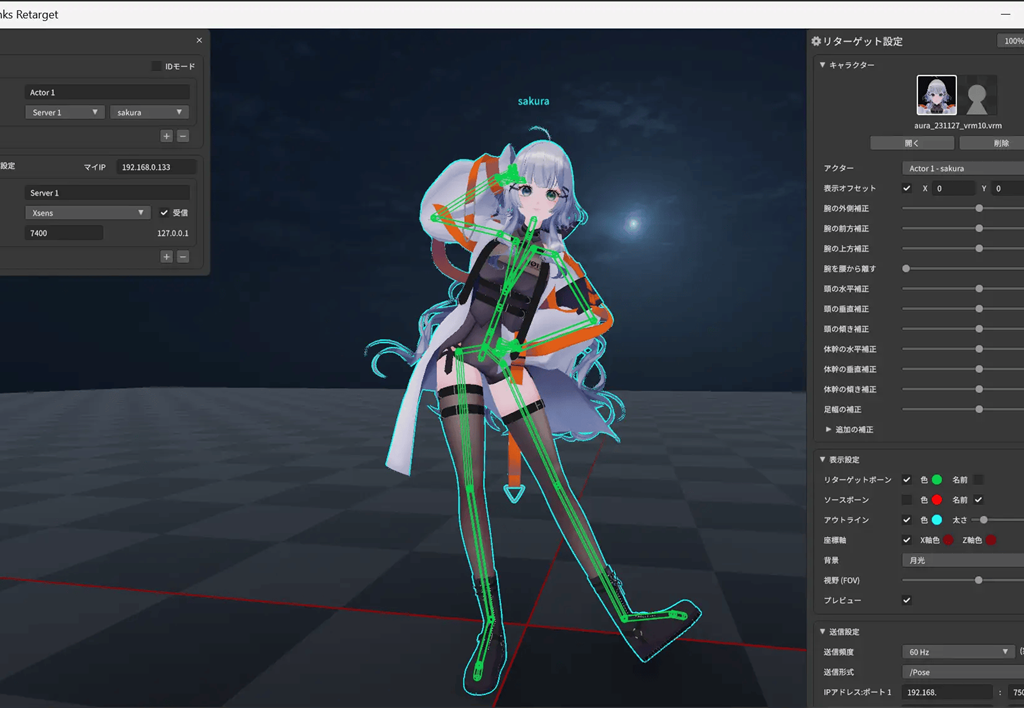Toggle the 受信 checkbox next to Xsens

[163, 213]
